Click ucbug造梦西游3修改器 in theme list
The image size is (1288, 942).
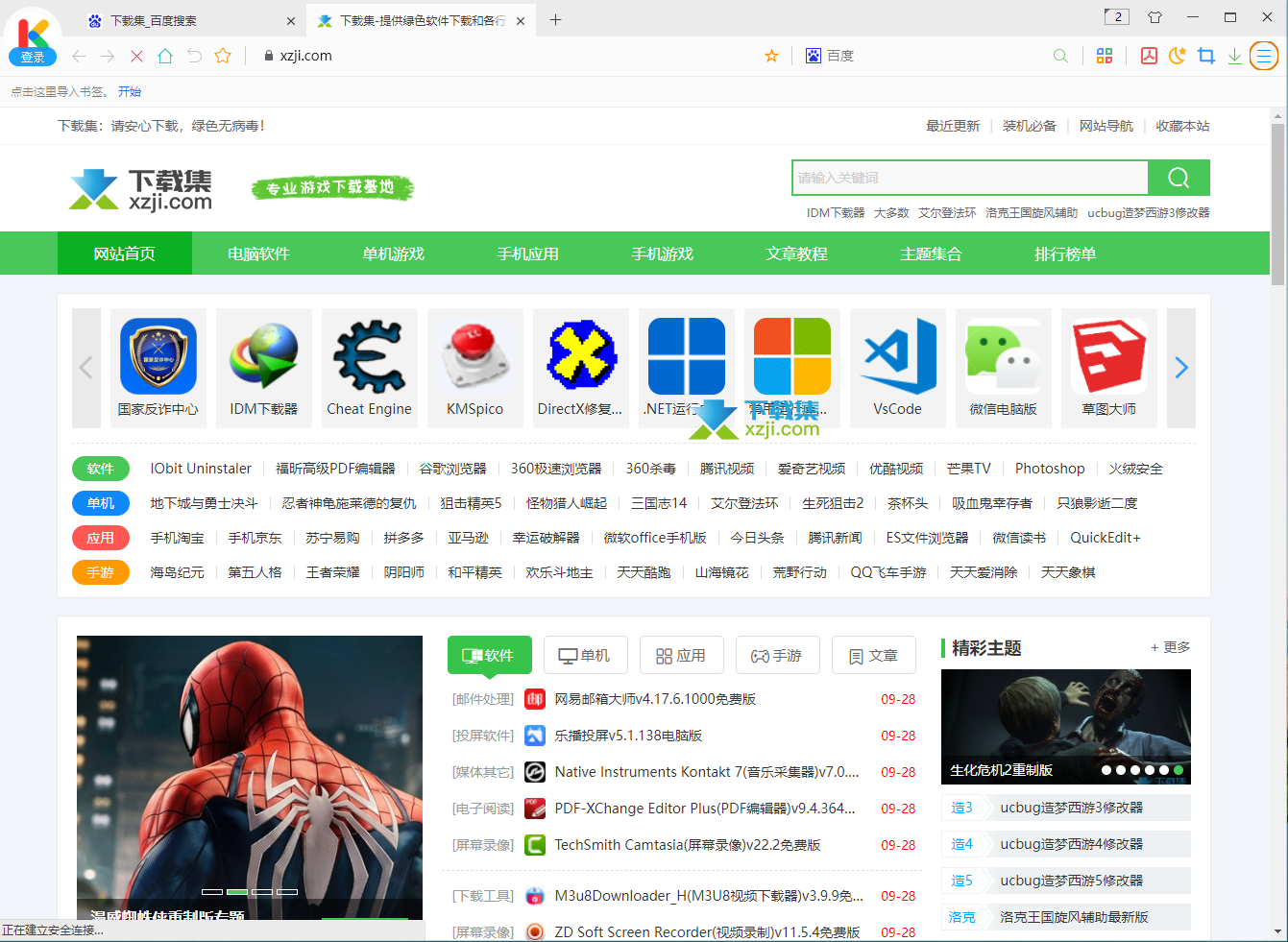(x=1072, y=808)
